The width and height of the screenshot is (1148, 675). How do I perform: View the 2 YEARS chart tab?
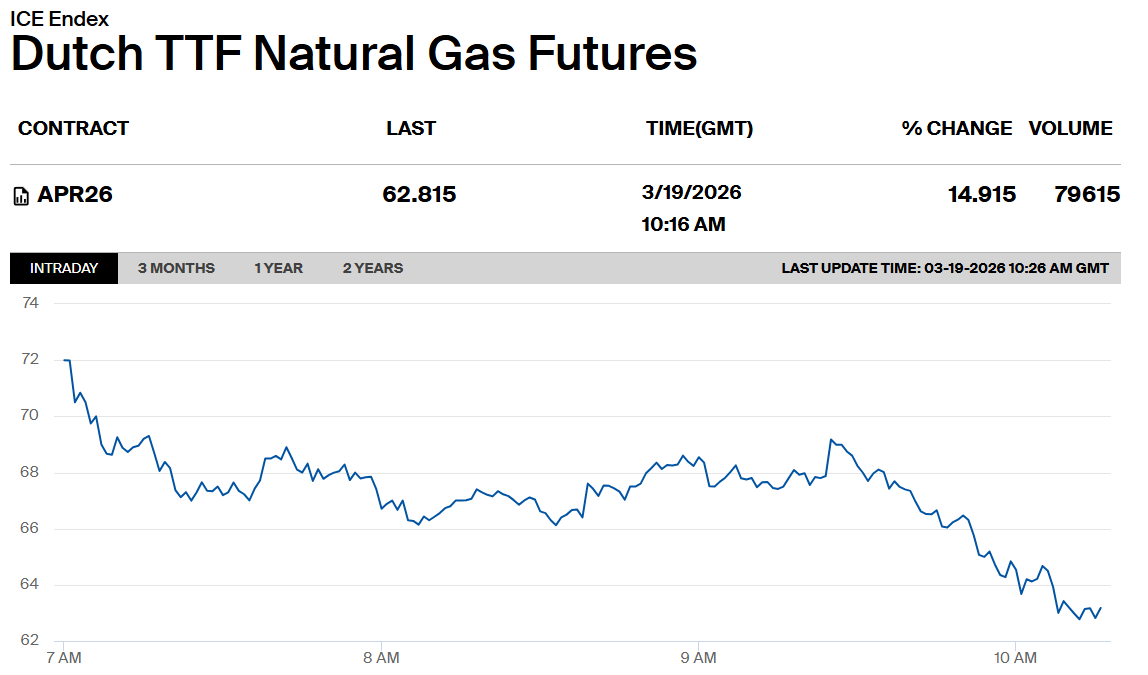[x=373, y=268]
